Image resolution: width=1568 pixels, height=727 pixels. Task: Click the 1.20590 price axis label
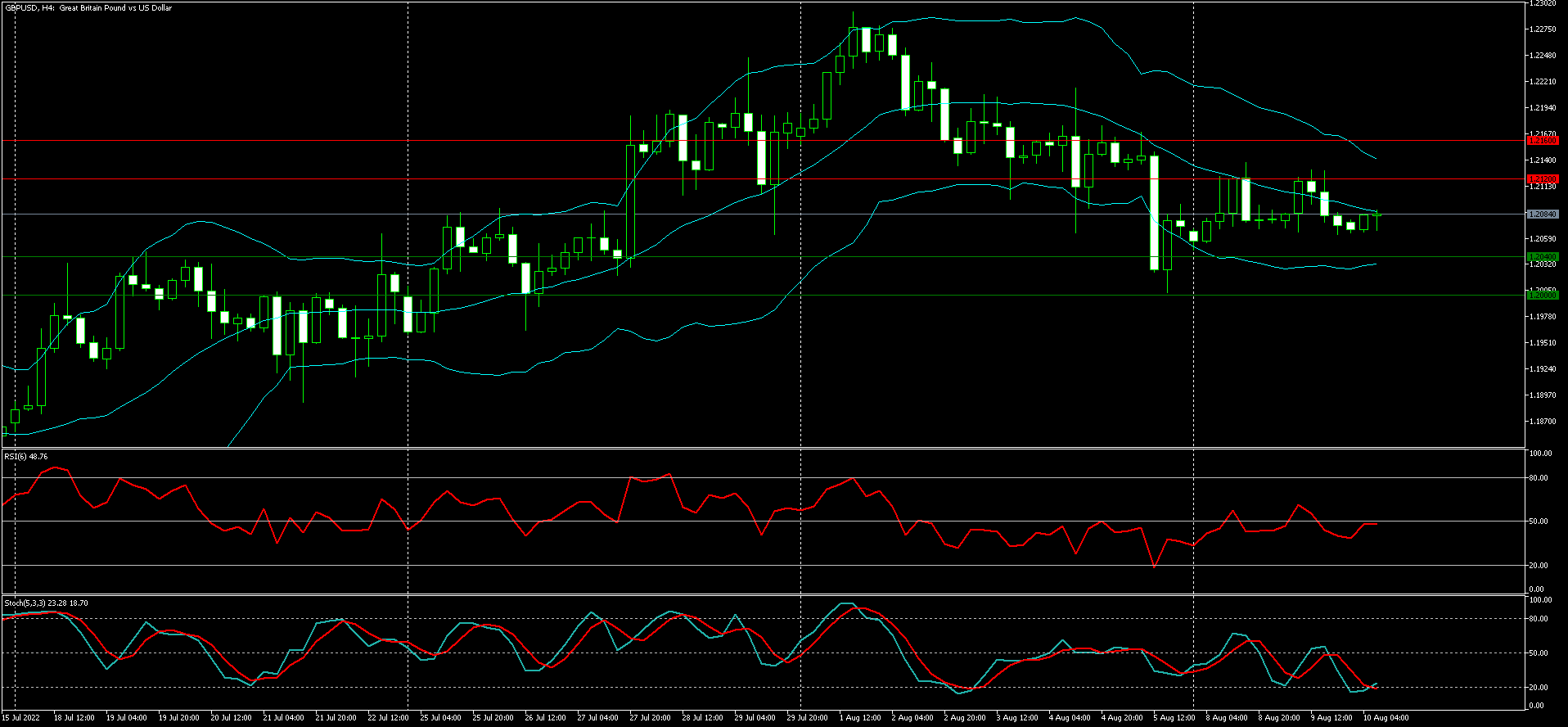(1543, 239)
